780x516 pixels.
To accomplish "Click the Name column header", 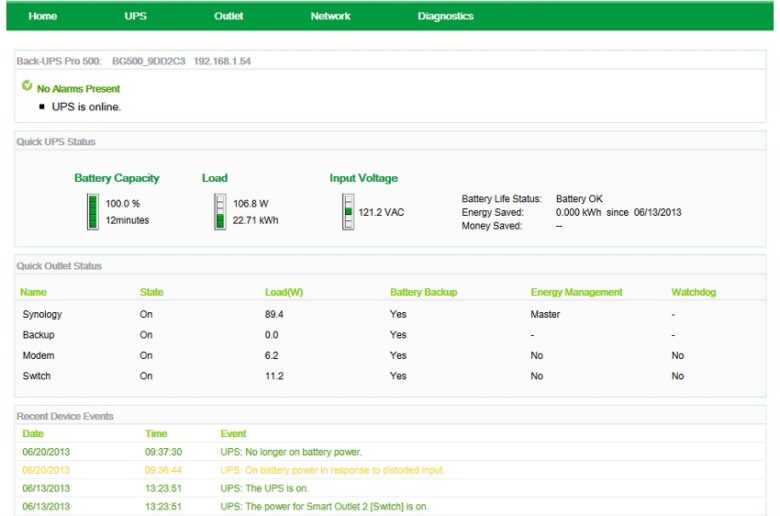I will pyautogui.click(x=33, y=292).
